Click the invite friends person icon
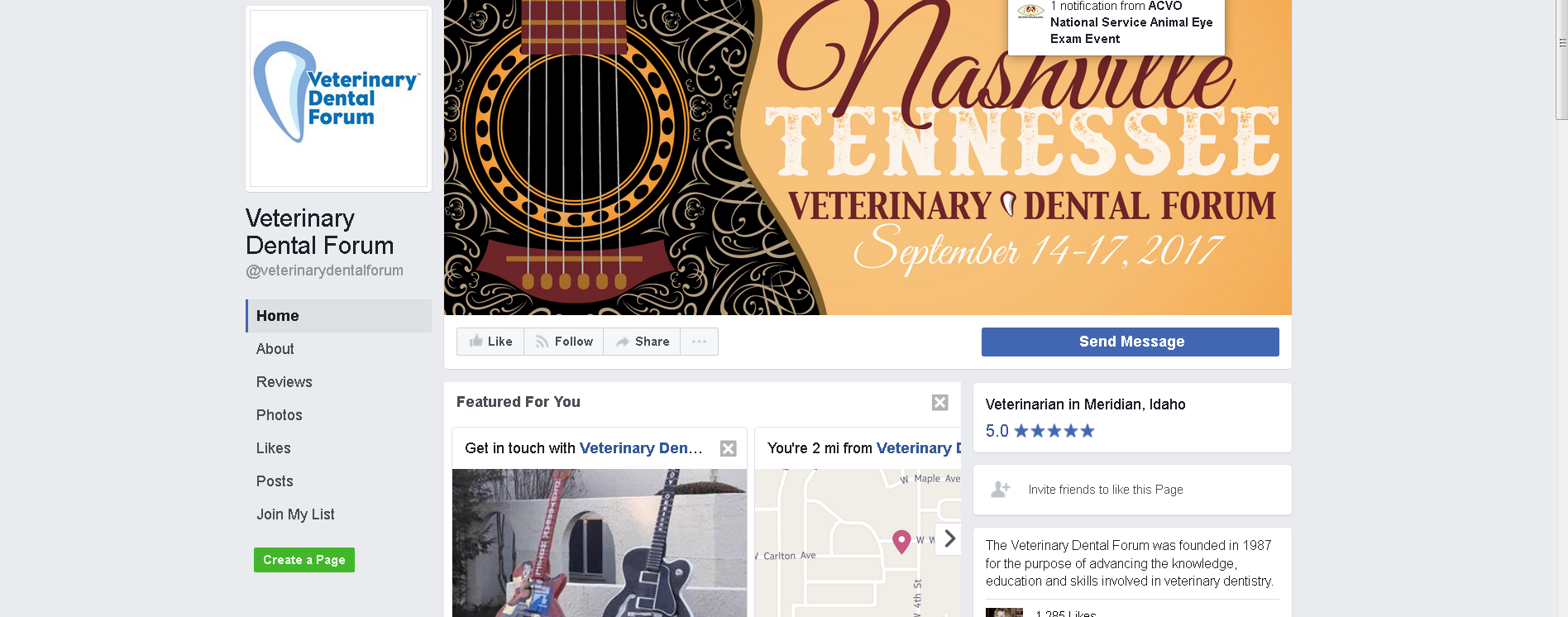The image size is (1568, 617). (1001, 490)
